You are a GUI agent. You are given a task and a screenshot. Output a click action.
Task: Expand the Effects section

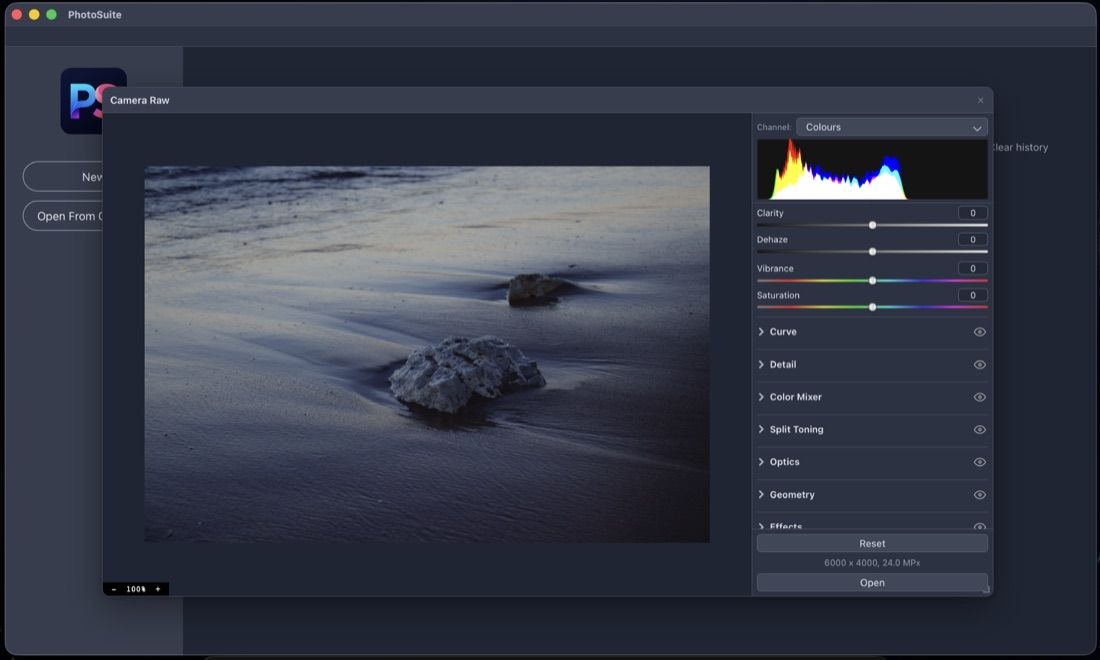click(761, 526)
